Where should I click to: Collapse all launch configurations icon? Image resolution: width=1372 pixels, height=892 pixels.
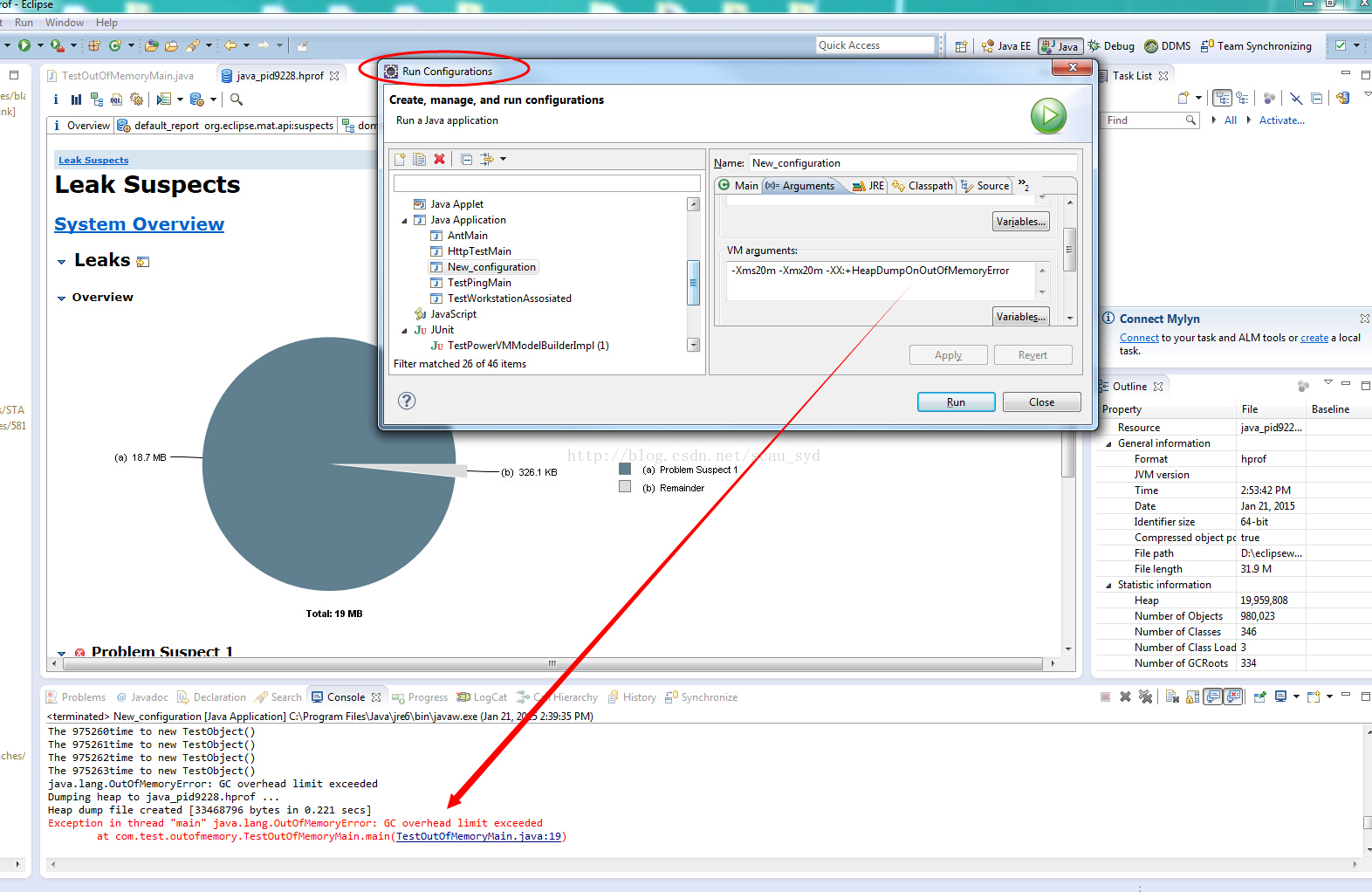pos(467,159)
